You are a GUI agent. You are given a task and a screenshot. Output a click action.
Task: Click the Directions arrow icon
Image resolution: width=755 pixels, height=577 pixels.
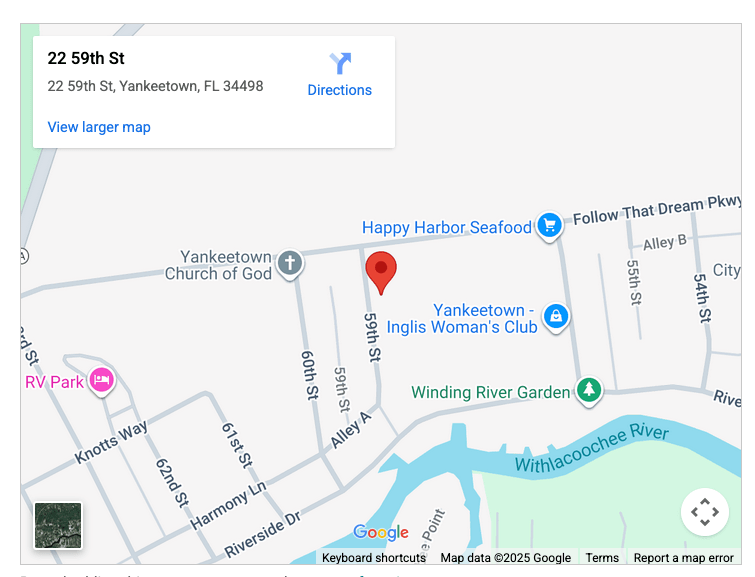coord(340,63)
